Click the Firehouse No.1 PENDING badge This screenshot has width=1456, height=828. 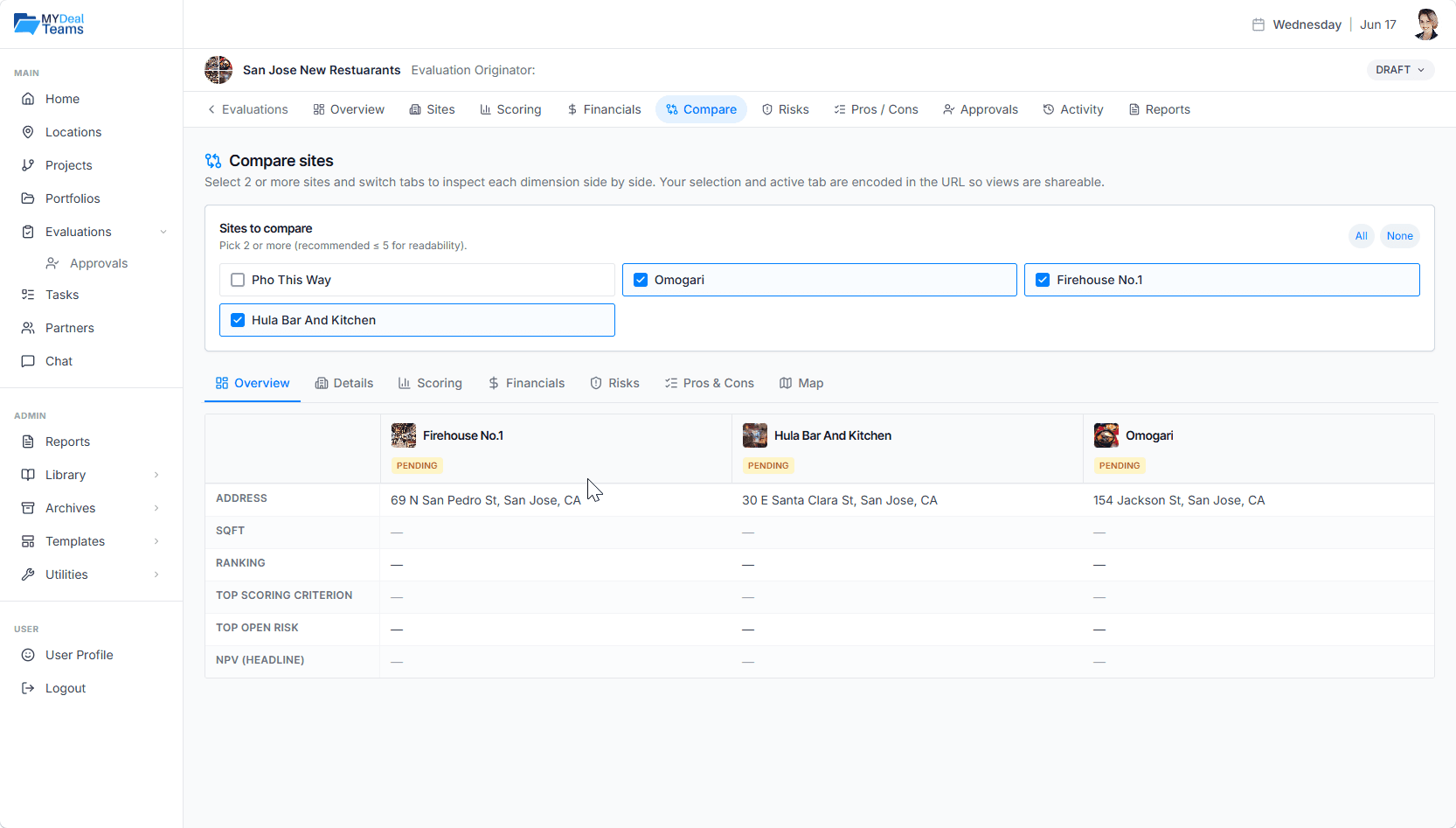point(417,465)
